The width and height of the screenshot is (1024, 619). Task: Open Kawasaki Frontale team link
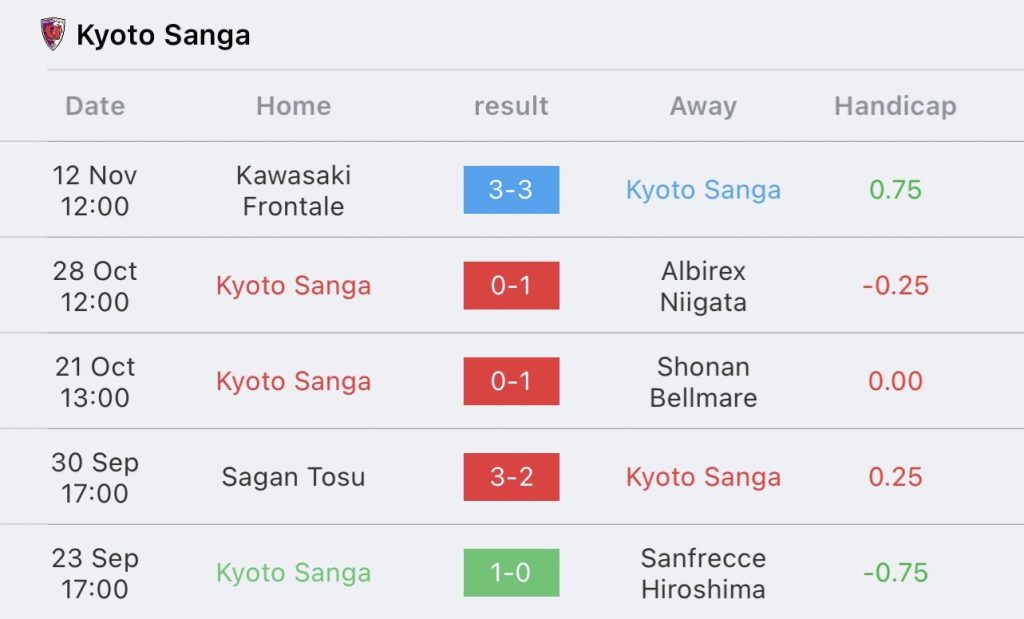click(x=294, y=191)
